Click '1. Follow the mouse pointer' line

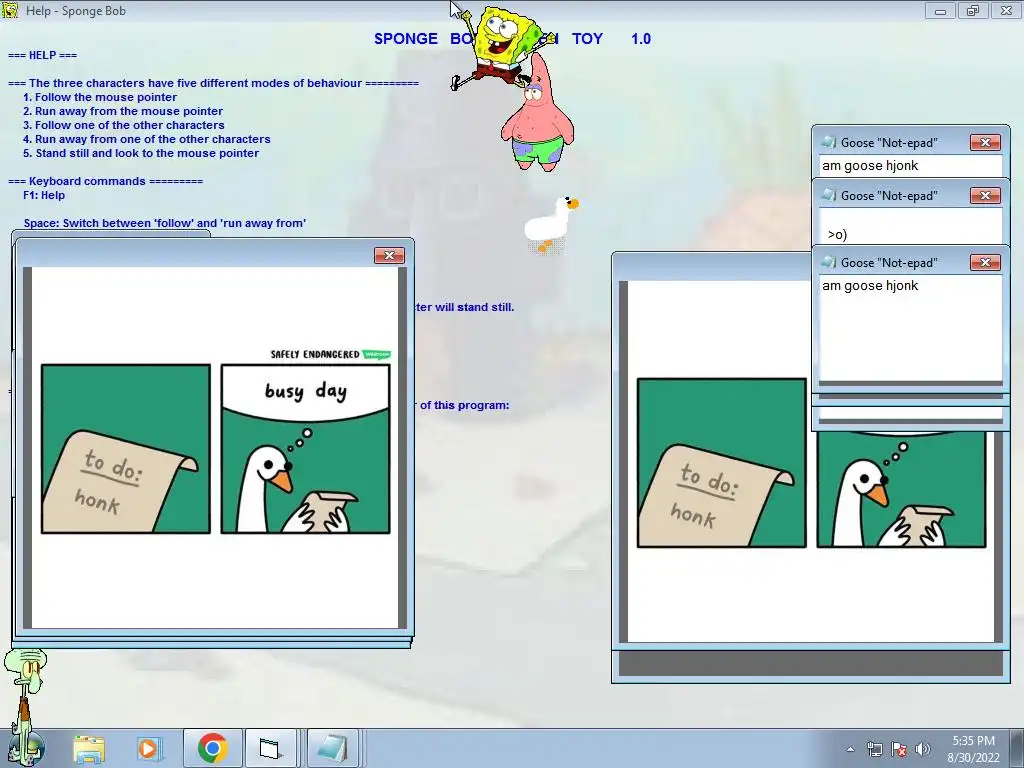100,97
